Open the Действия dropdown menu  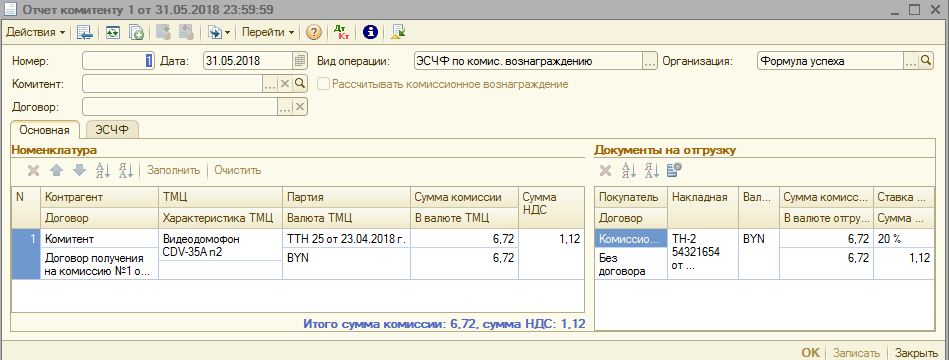point(35,33)
